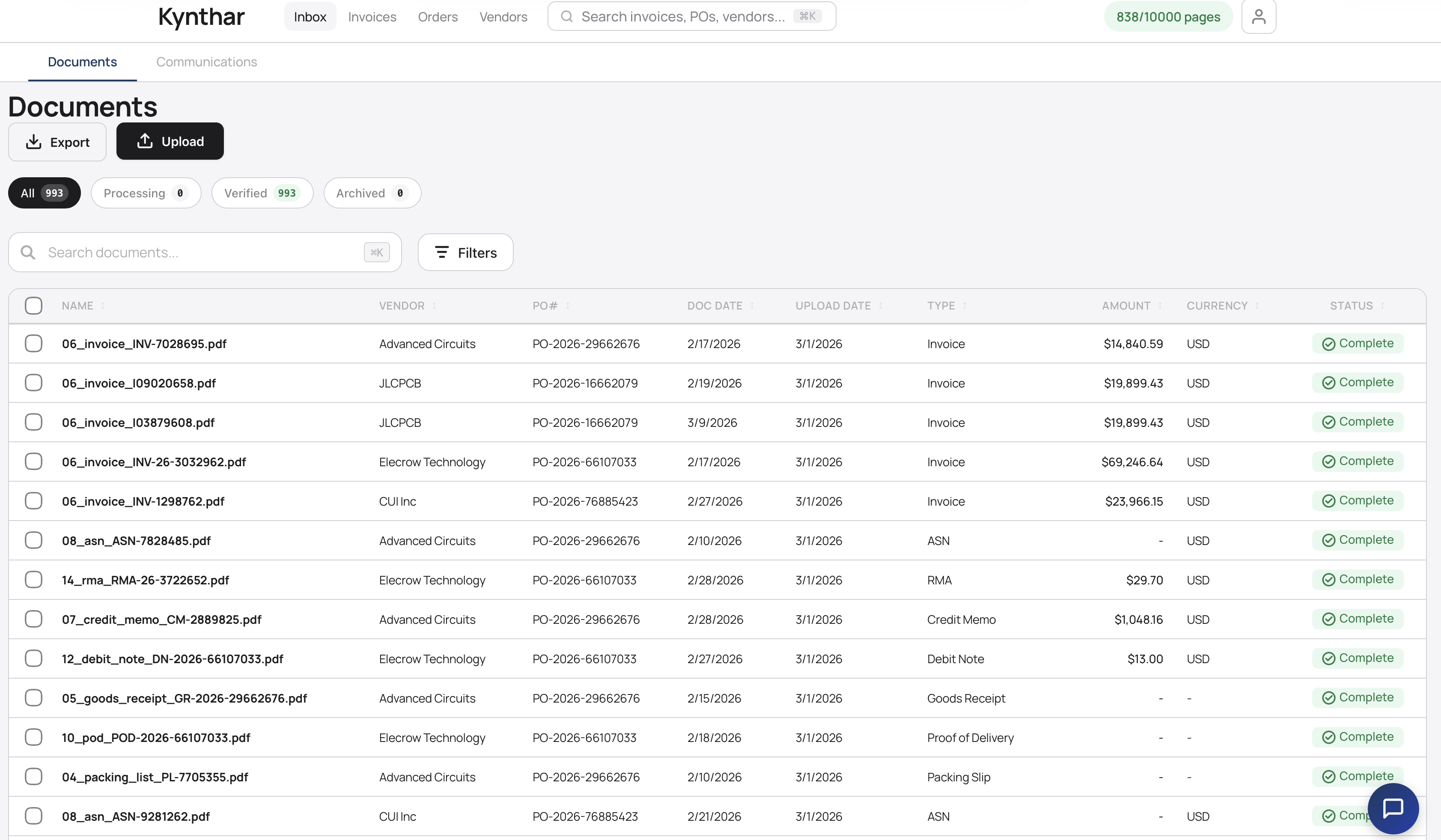The height and width of the screenshot is (840, 1441).
Task: Click the magnifier in Search documents
Action: [28, 252]
